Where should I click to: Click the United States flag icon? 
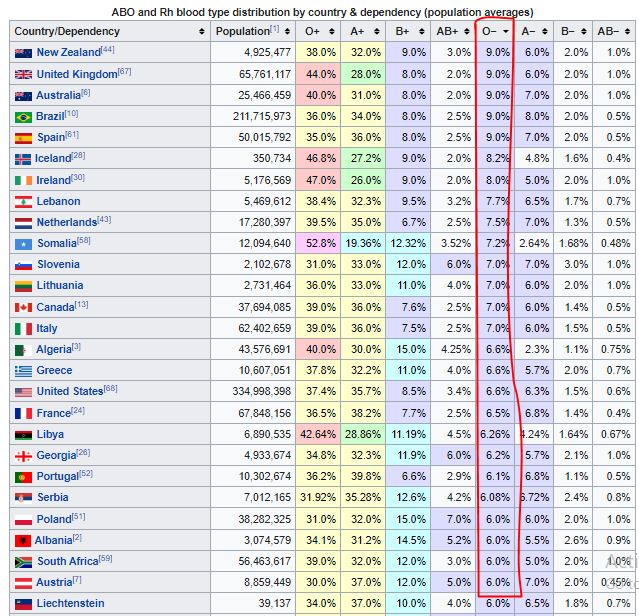coord(23,392)
